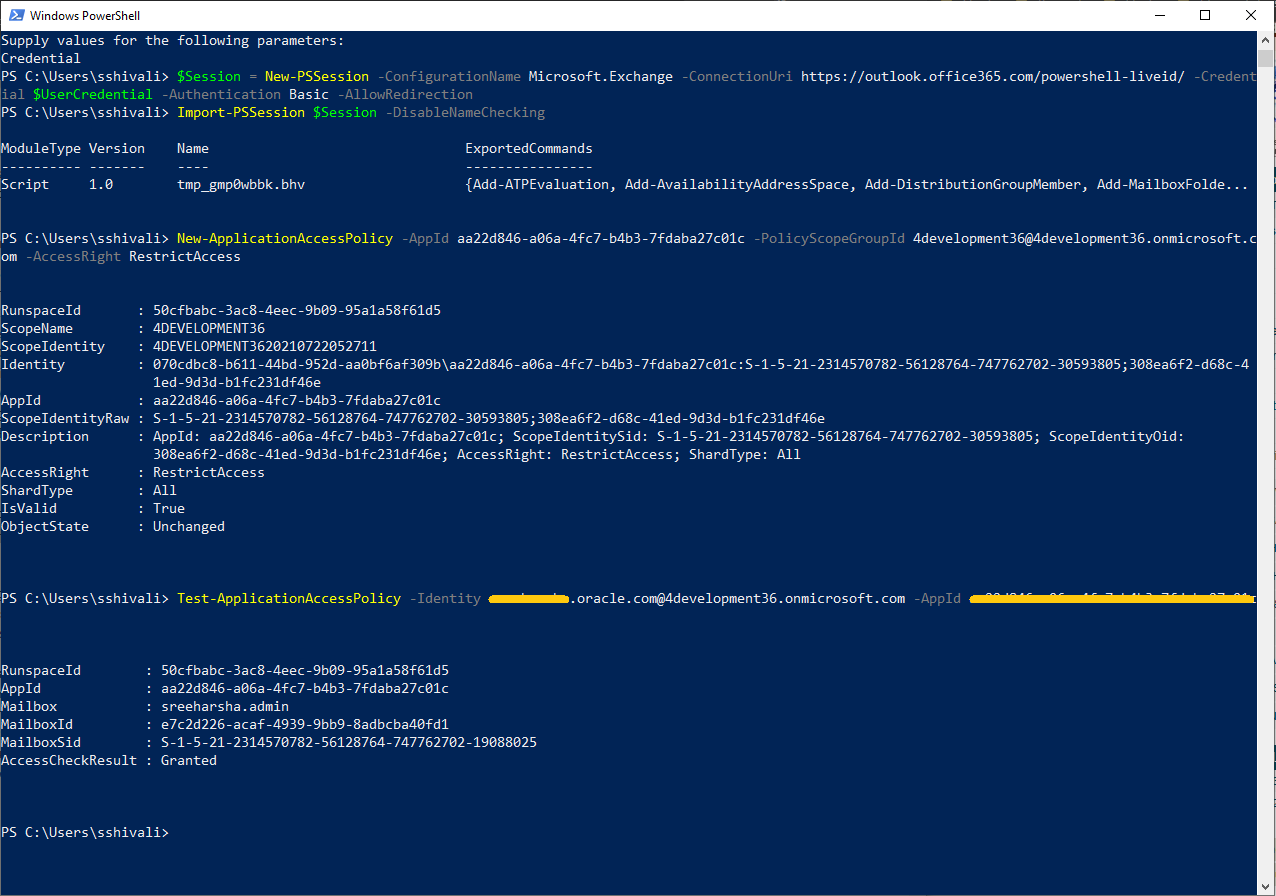The image size is (1276, 896).
Task: Click ScopeName value 4DEVELOPMENT36
Action: pyautogui.click(x=209, y=329)
